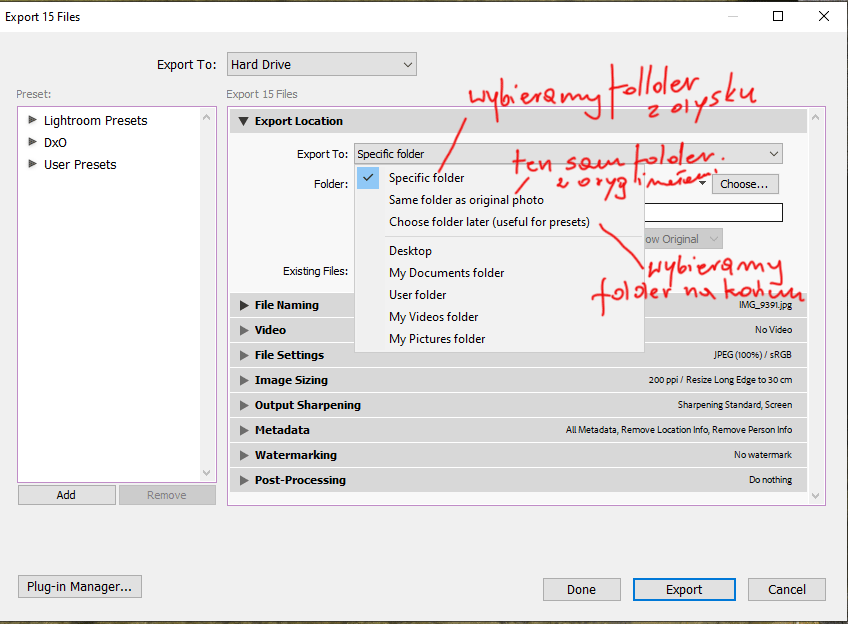Expand the Watermarking section
This screenshot has width=848, height=624.
(243, 455)
